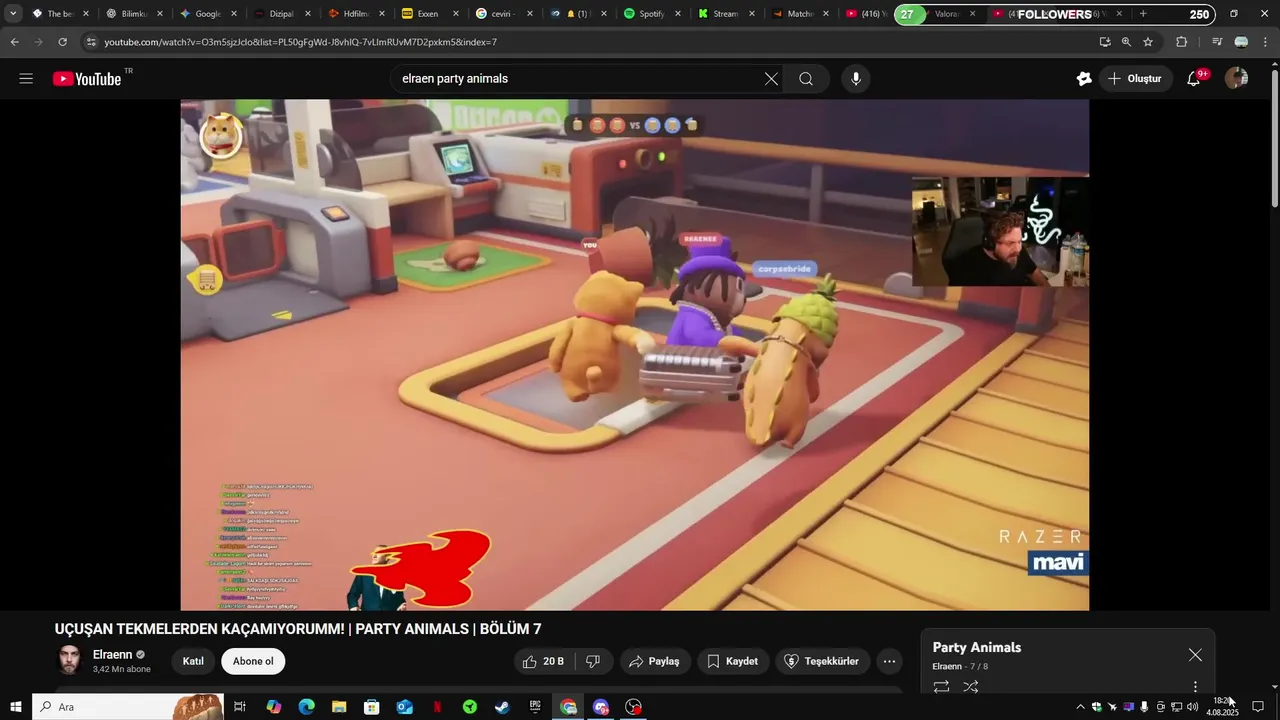The image size is (1280, 720).
Task: Click the Abone ol subscribe button
Action: click(253, 661)
